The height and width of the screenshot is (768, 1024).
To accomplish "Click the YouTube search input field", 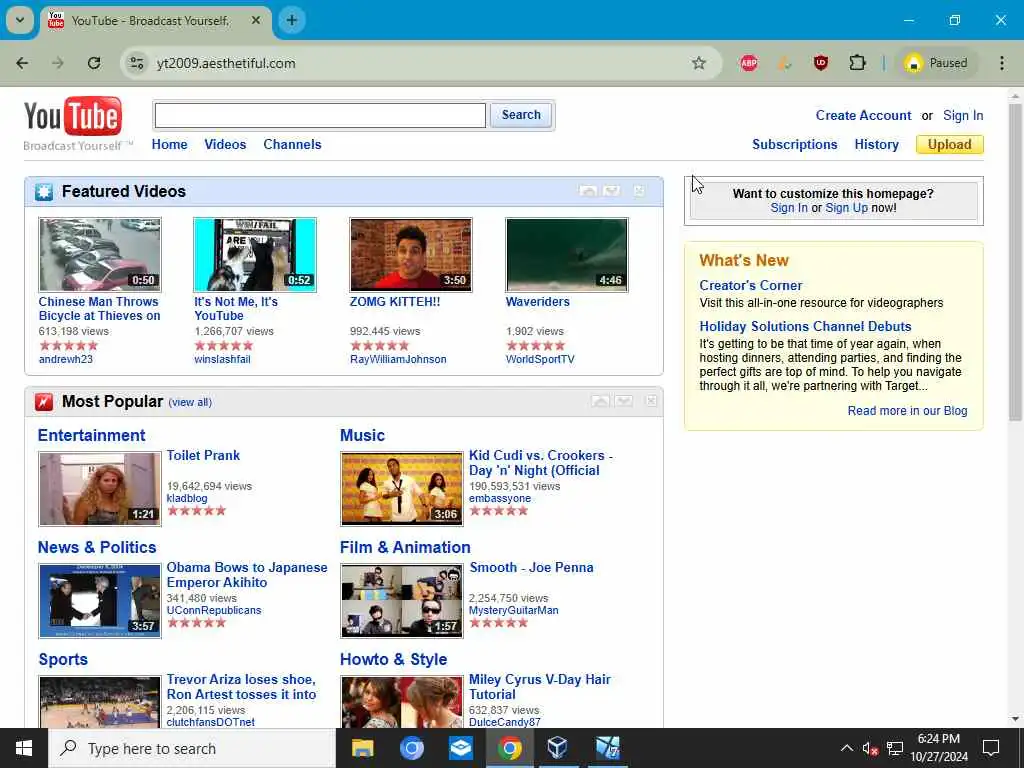I will click(320, 116).
